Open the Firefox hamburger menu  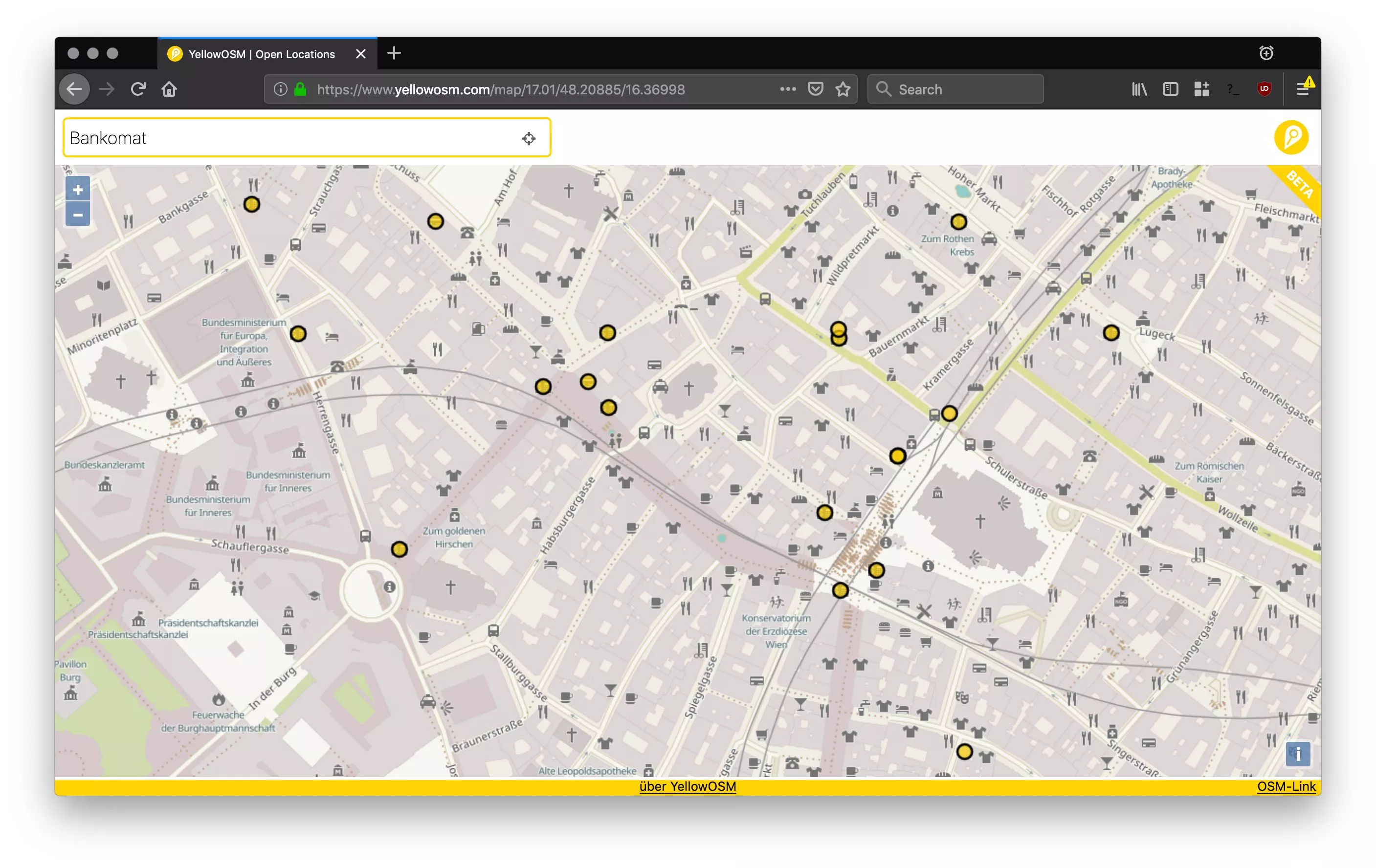(1304, 88)
